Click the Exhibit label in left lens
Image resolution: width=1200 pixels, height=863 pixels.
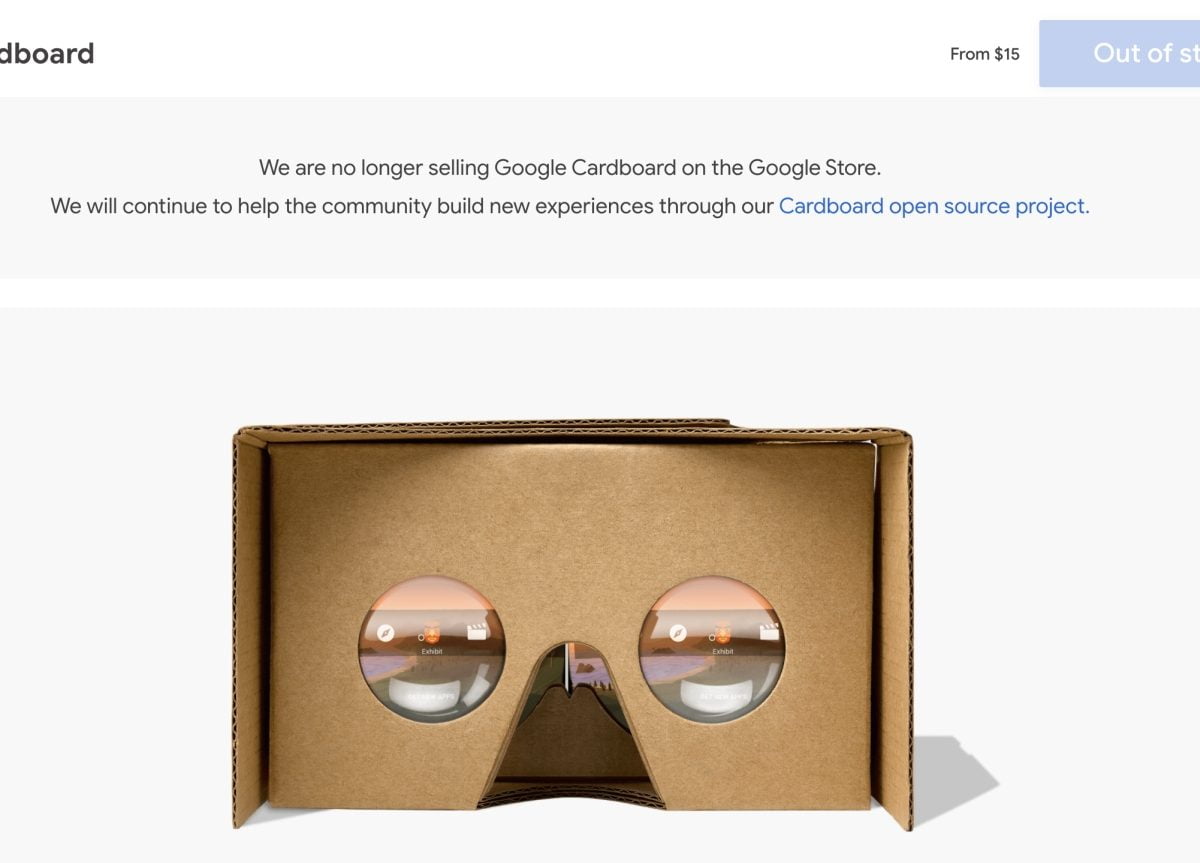click(432, 651)
